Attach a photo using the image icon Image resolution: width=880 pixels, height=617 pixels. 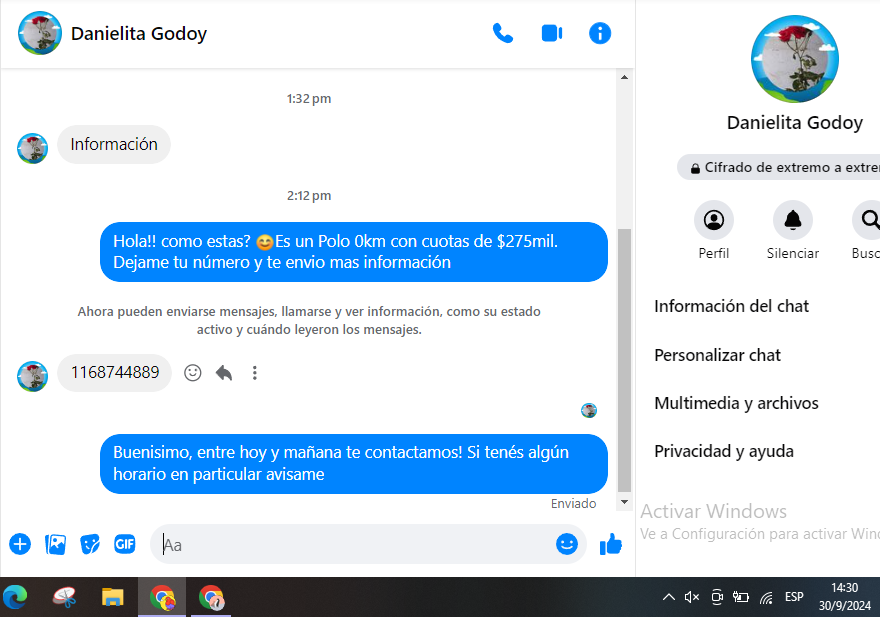tap(56, 544)
